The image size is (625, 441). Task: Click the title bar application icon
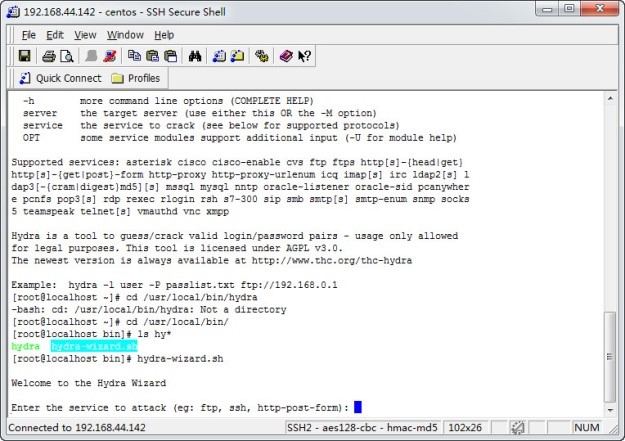click(x=13, y=12)
